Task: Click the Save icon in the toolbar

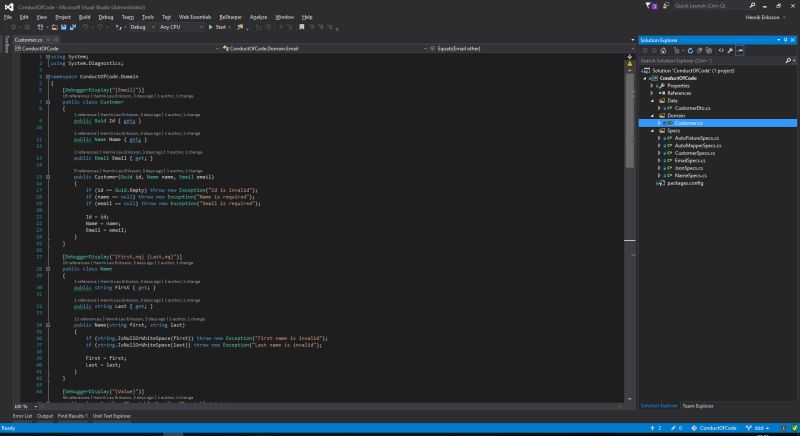Action: pos(64,27)
